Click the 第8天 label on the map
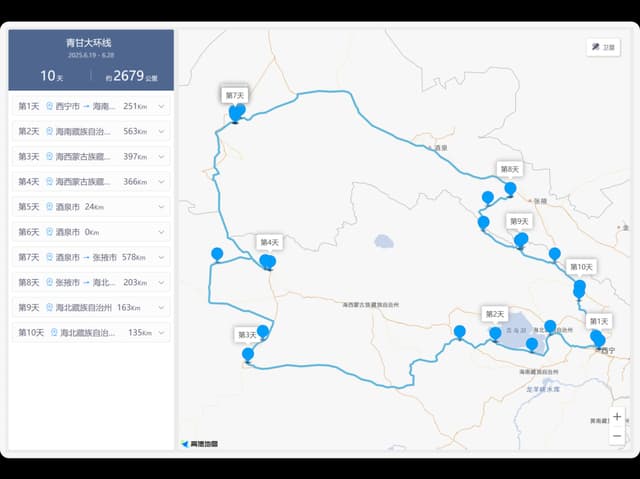 point(509,169)
